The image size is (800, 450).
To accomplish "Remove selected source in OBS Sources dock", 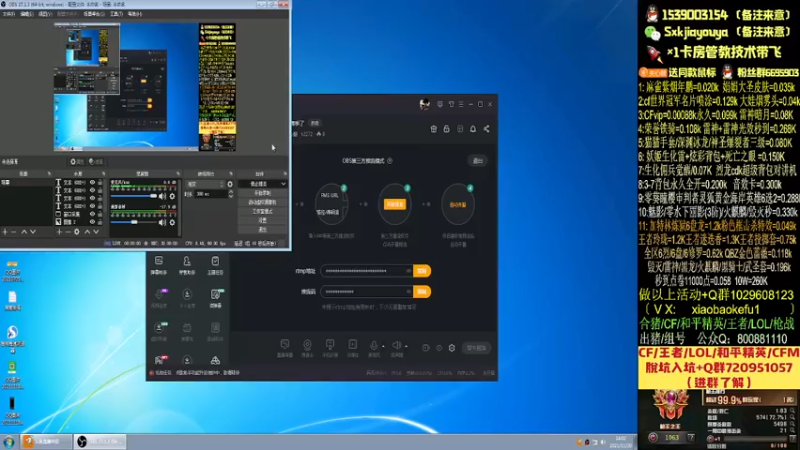I will pyautogui.click(x=68, y=232).
